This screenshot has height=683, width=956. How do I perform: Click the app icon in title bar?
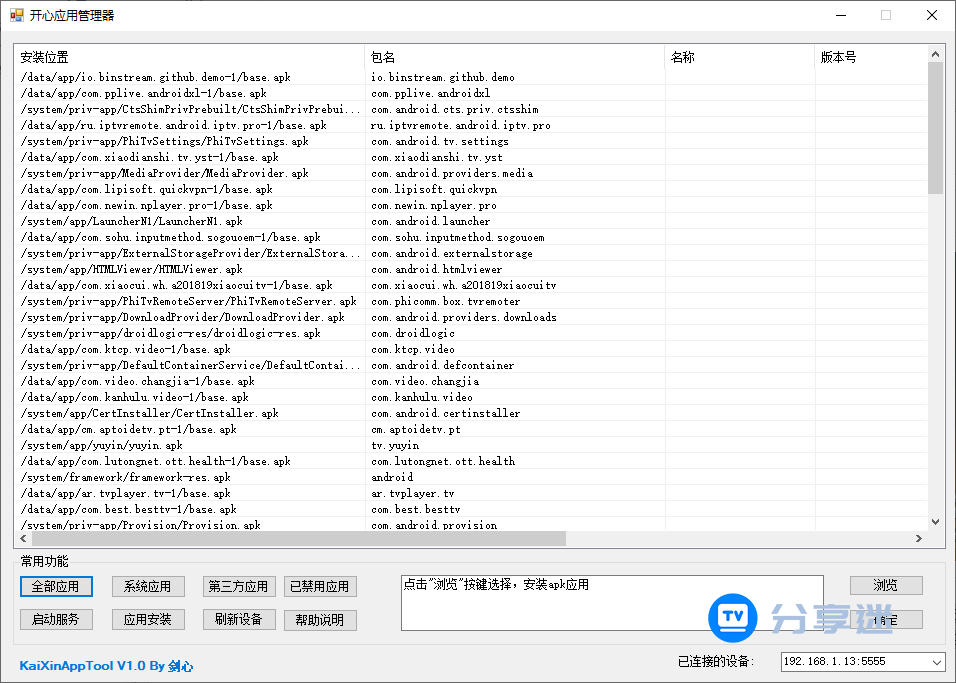click(16, 15)
